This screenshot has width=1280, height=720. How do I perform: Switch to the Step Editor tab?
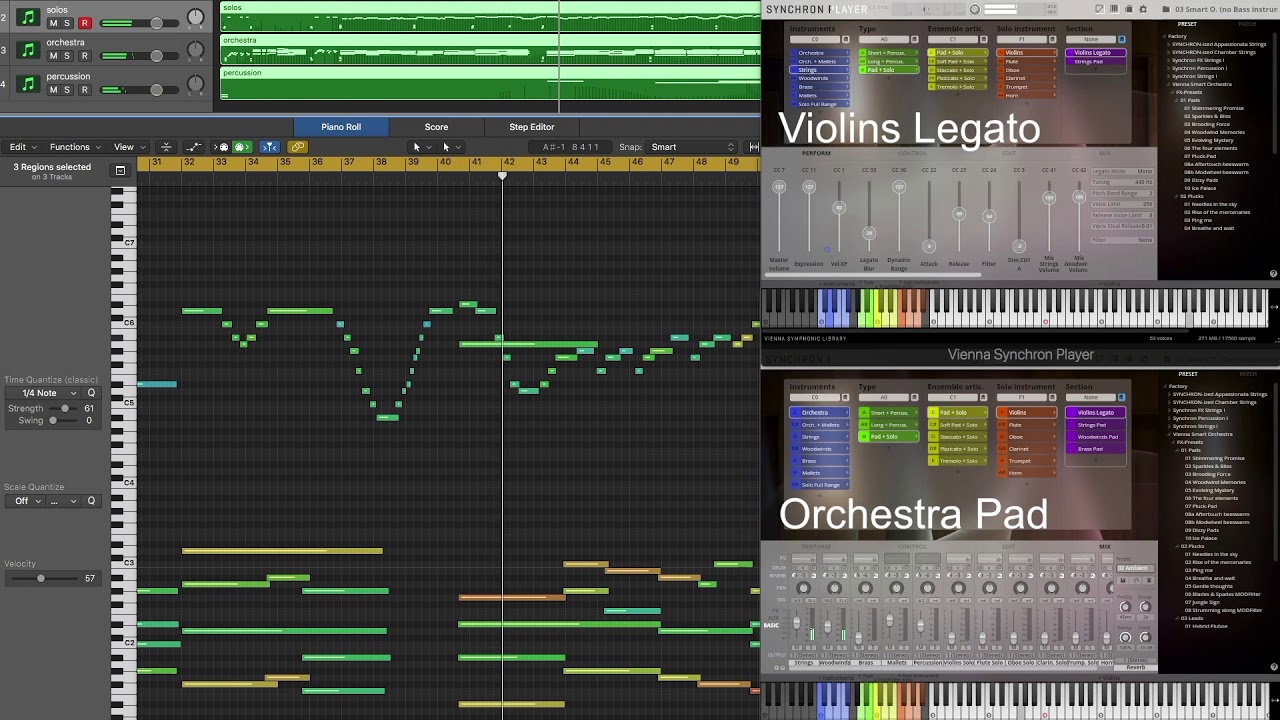532,127
